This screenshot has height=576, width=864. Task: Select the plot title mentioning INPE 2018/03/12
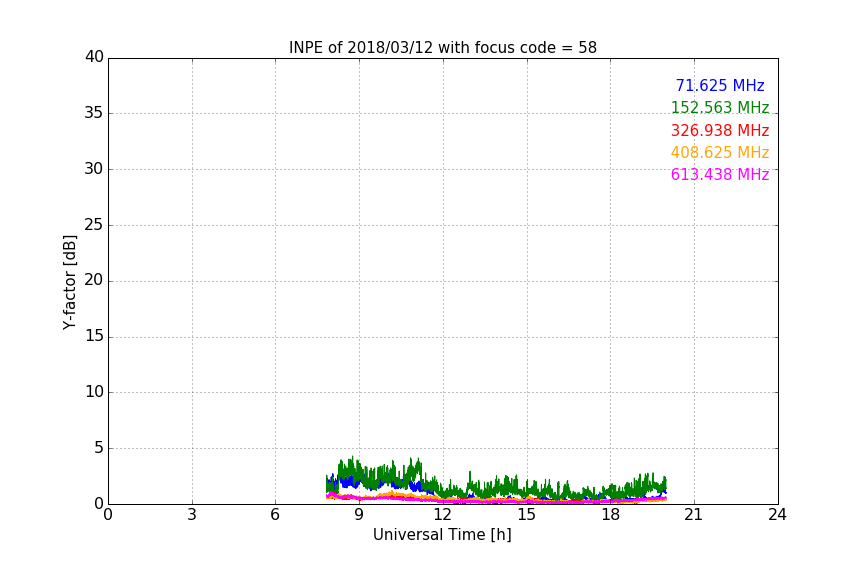[x=442, y=48]
